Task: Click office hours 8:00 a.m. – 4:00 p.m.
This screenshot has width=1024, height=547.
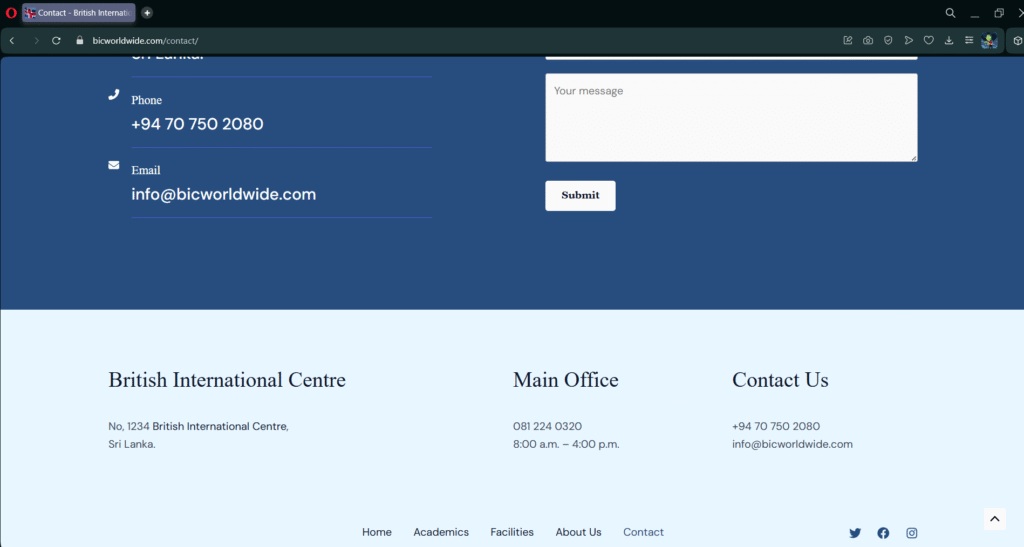Action: pyautogui.click(x=566, y=444)
